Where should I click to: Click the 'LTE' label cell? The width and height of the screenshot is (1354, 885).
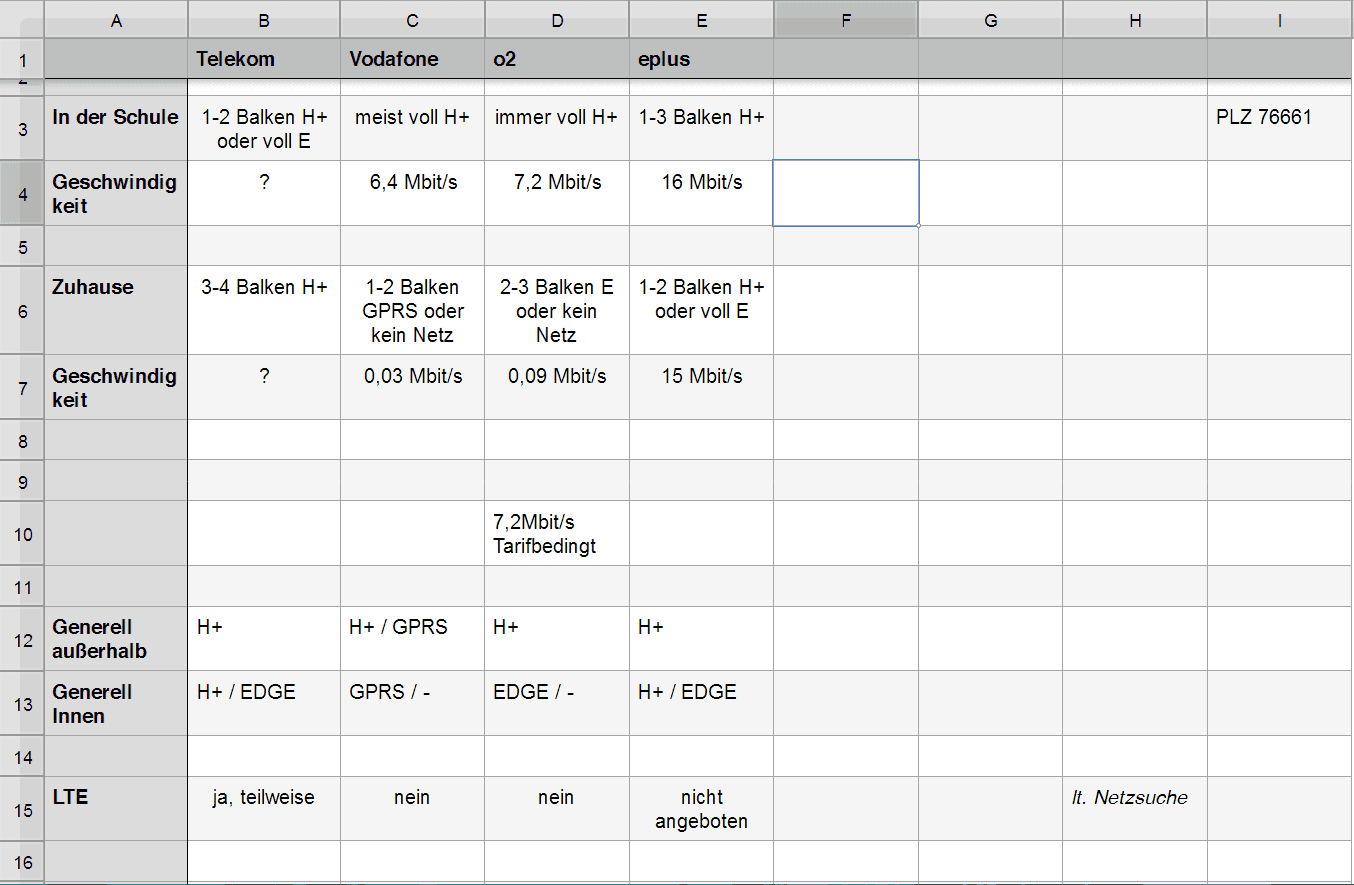pos(116,808)
